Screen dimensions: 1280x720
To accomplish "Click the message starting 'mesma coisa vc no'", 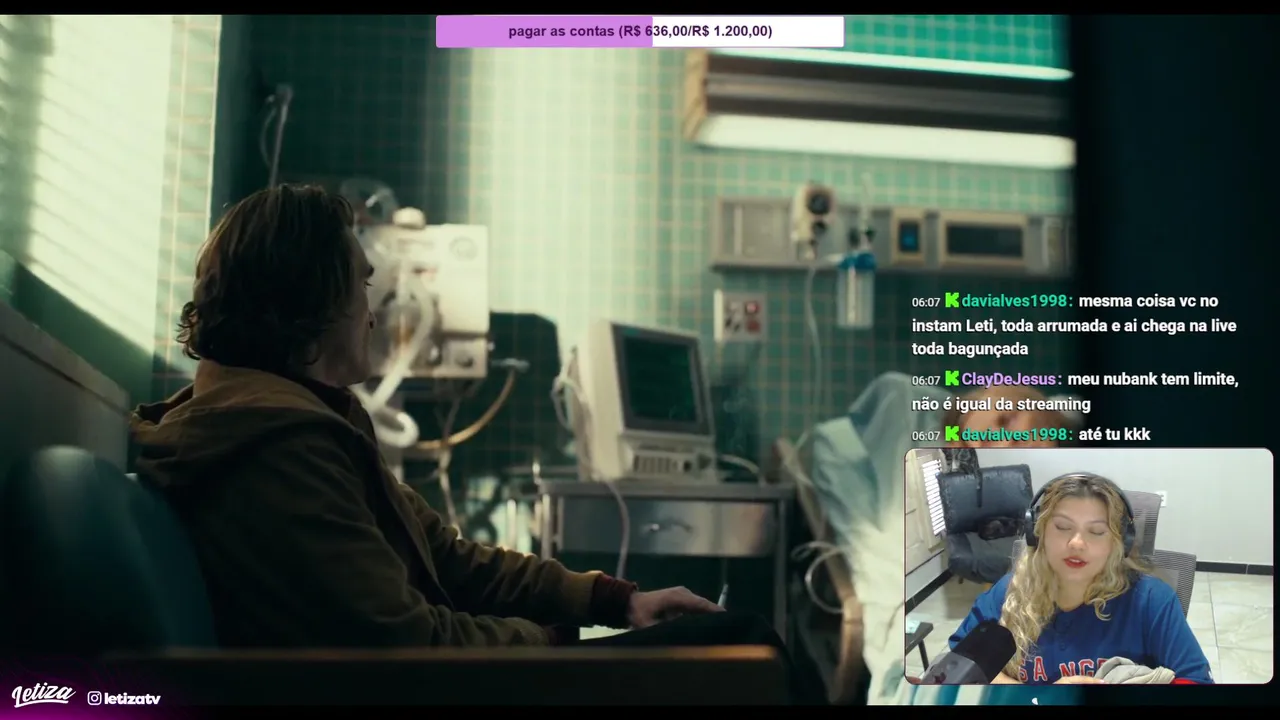I will 1075,325.
